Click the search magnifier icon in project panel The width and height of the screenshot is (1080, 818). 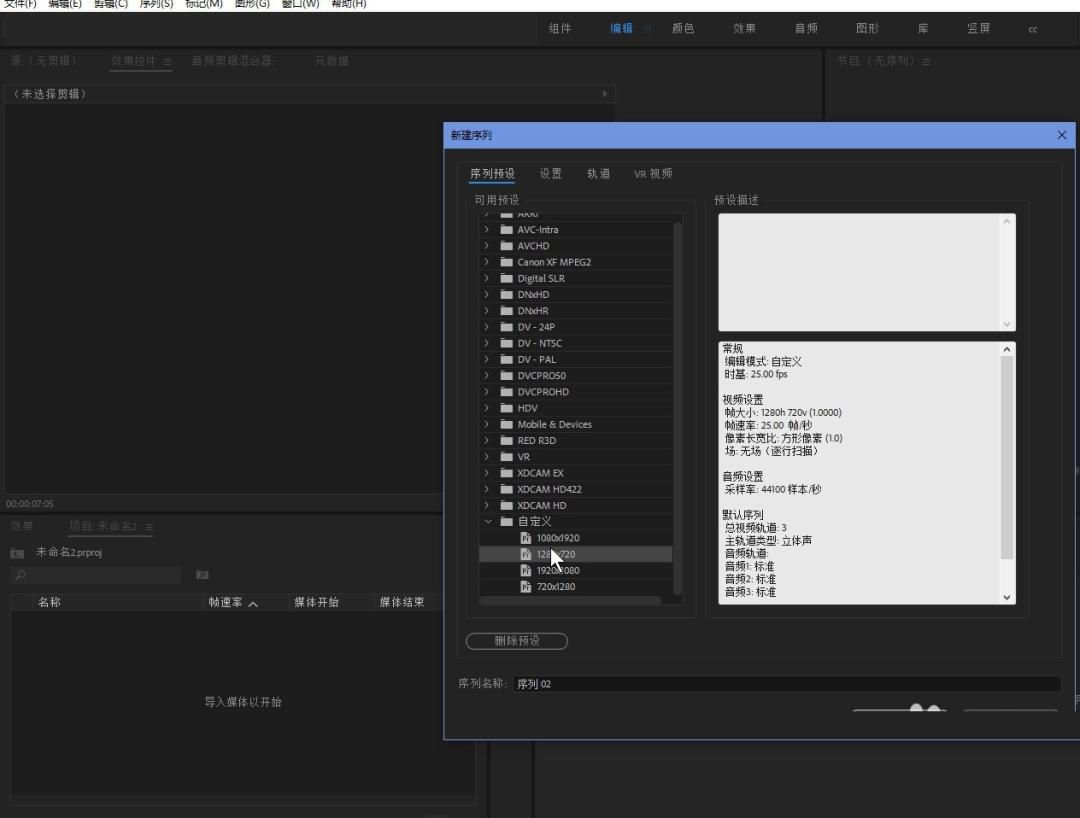tap(20, 575)
